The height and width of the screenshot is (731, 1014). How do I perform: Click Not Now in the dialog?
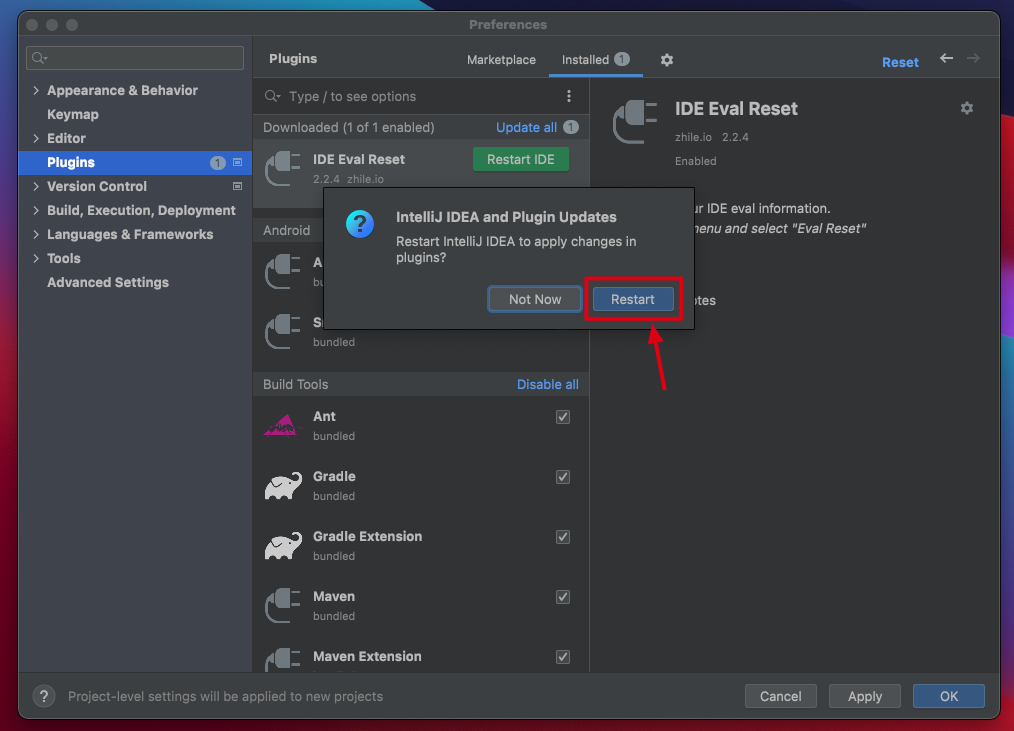[x=535, y=299]
